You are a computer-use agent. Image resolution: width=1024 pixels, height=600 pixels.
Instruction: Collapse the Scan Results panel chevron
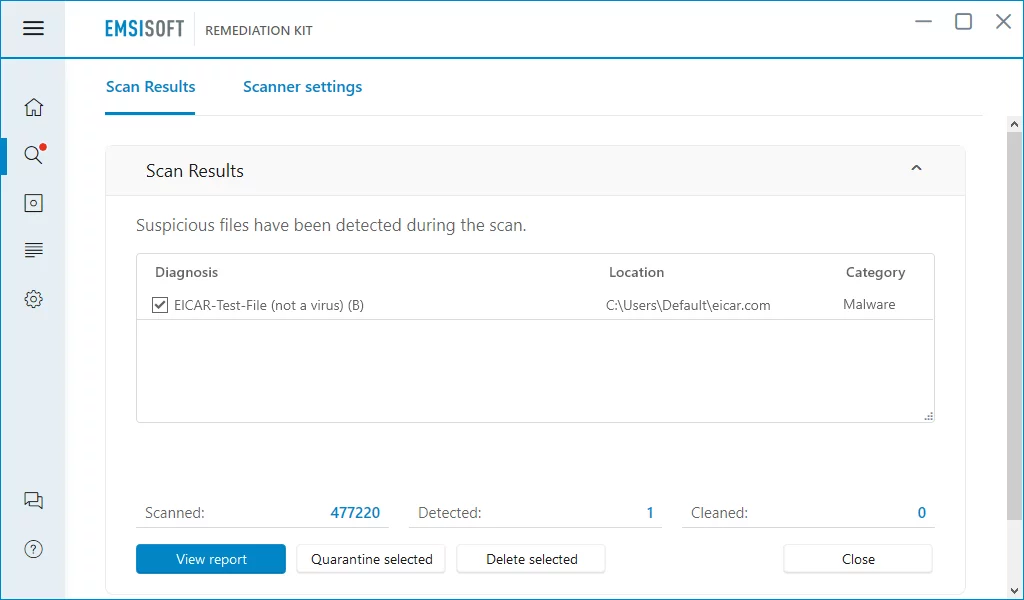(x=916, y=169)
